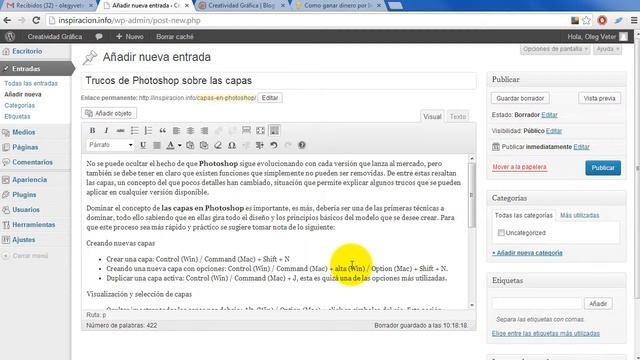Insert custom character omega symbol
The image size is (640, 360).
232,145
